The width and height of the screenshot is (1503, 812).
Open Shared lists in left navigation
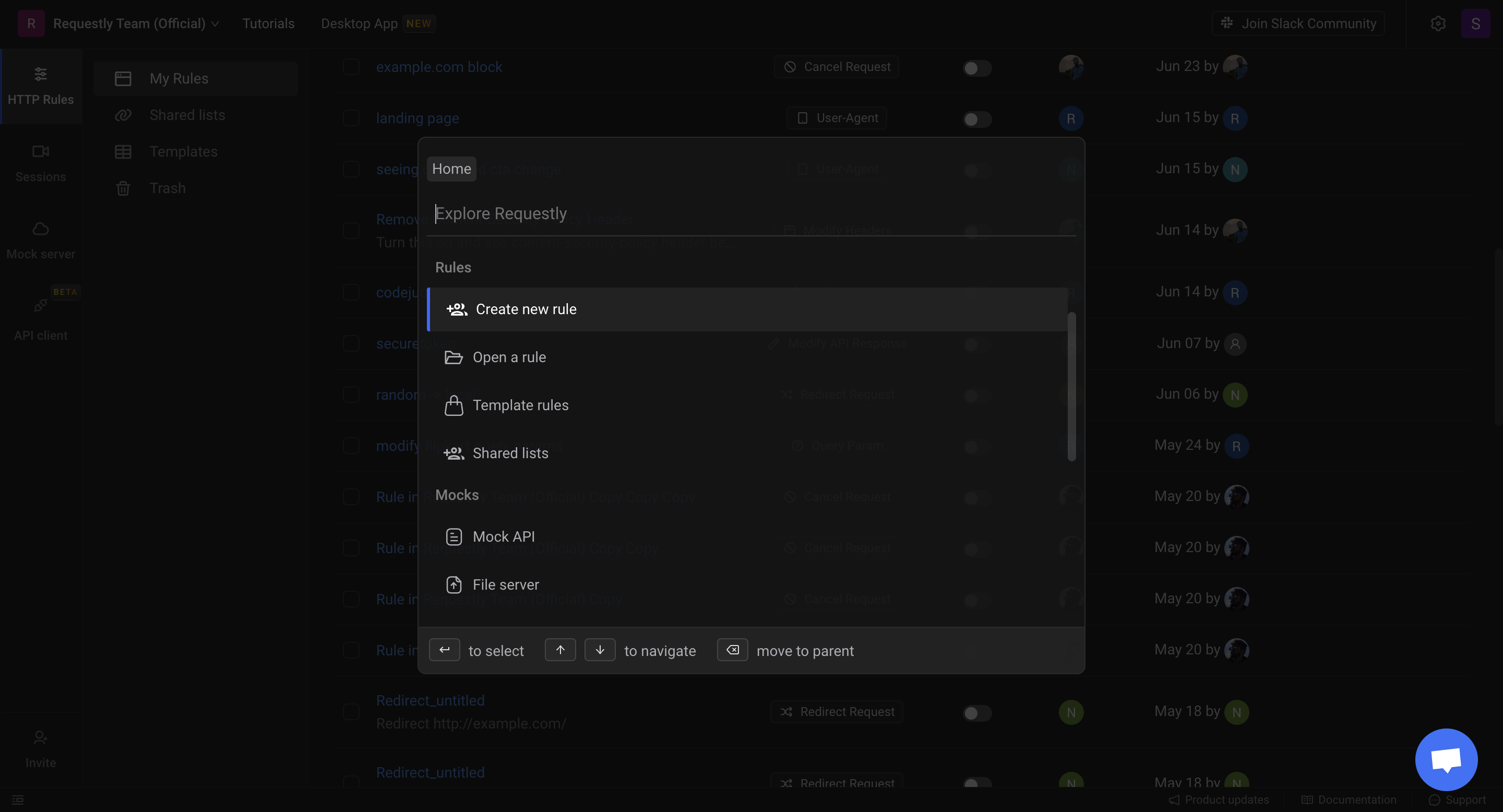(196, 115)
